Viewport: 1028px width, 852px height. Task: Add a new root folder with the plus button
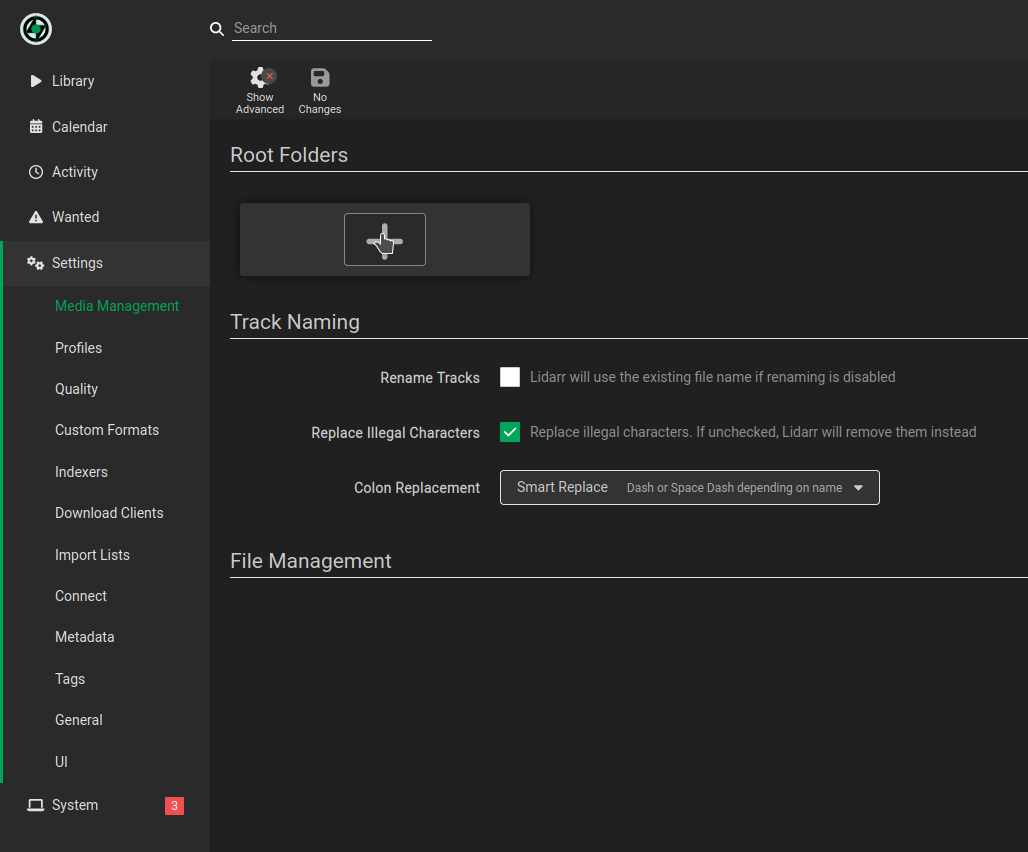[x=385, y=239]
